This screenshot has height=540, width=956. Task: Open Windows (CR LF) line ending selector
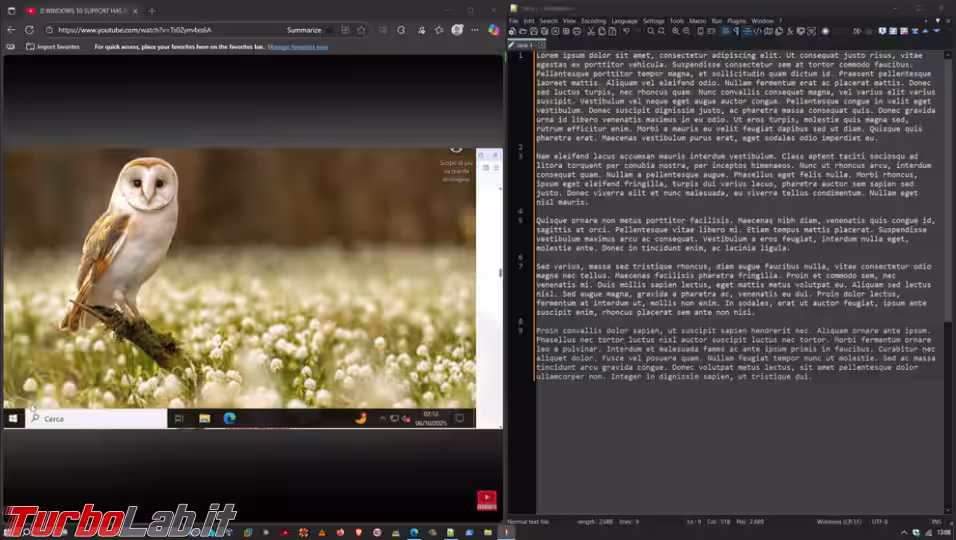coord(838,521)
